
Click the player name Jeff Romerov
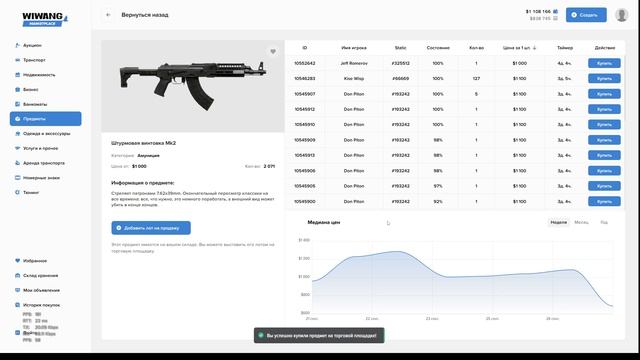pyautogui.click(x=354, y=63)
